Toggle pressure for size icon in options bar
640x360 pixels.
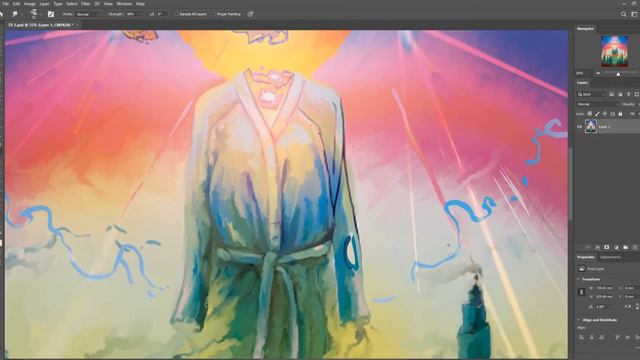coord(250,14)
